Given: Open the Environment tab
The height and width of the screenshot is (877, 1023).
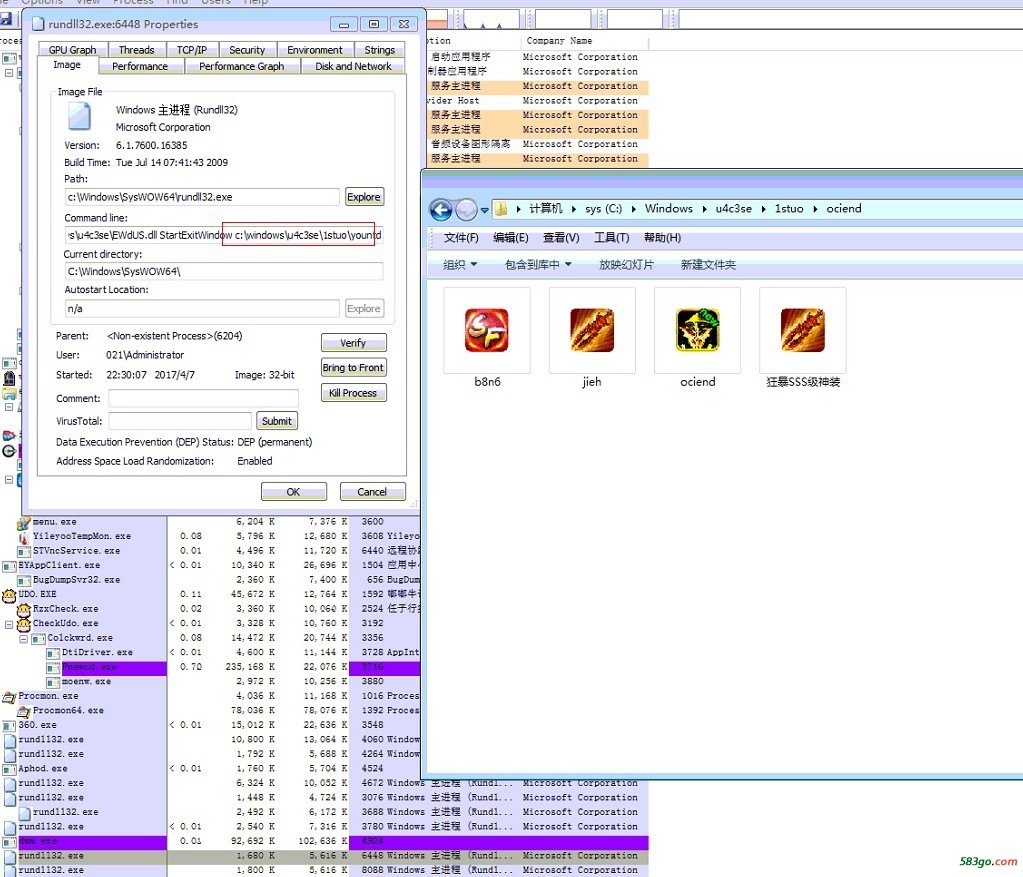Looking at the screenshot, I should [x=314, y=50].
